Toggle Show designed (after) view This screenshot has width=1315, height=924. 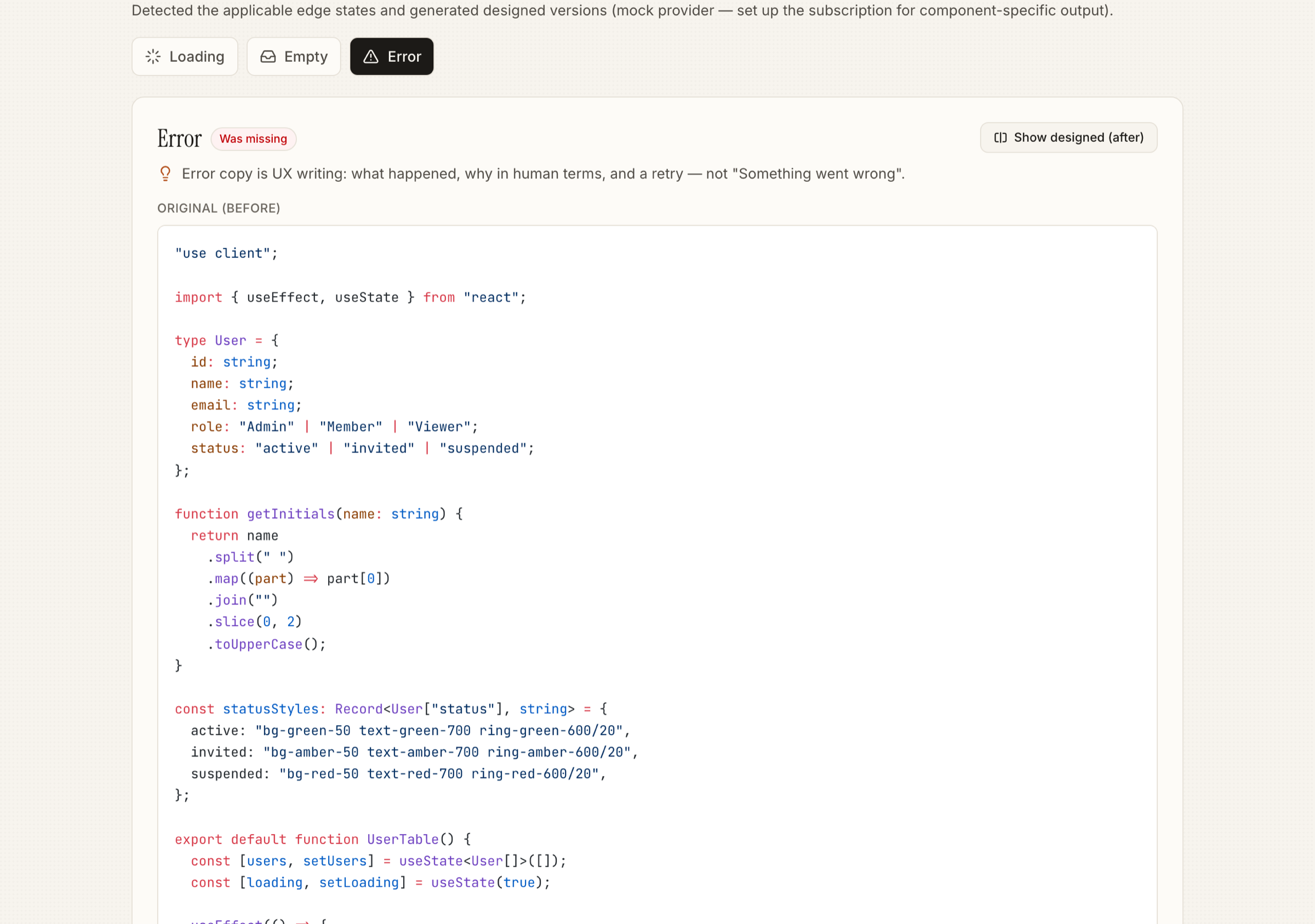1068,138
